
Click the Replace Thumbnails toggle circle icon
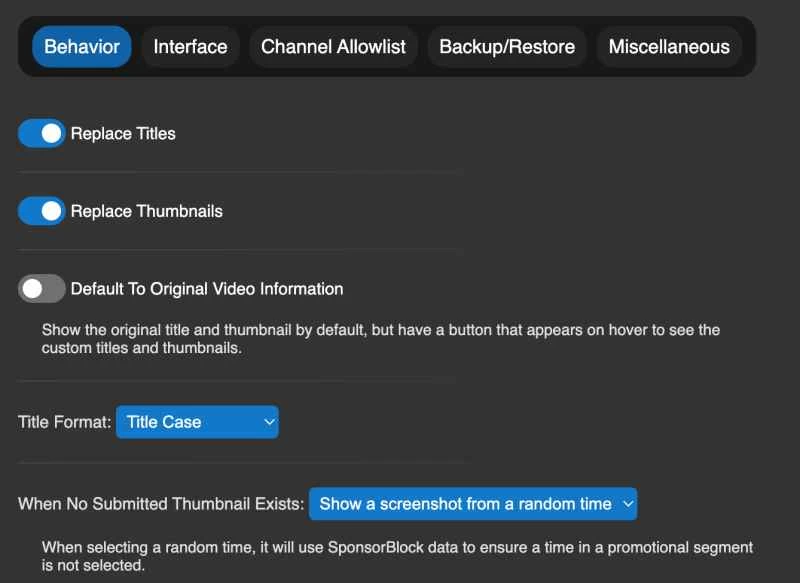[50, 211]
